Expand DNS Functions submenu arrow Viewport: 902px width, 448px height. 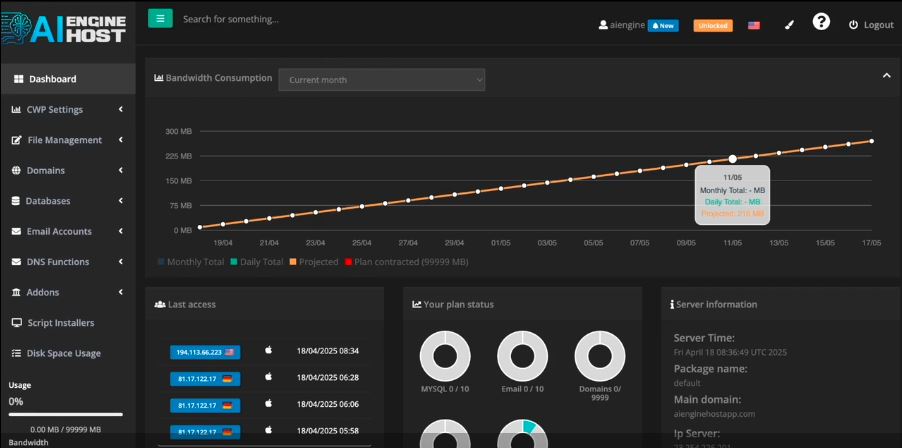point(121,262)
